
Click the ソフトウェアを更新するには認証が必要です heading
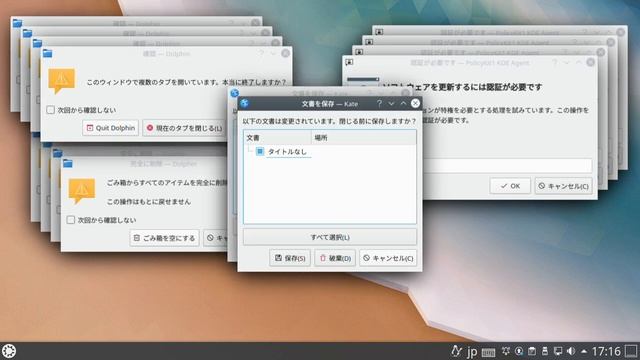pyautogui.click(x=462, y=87)
